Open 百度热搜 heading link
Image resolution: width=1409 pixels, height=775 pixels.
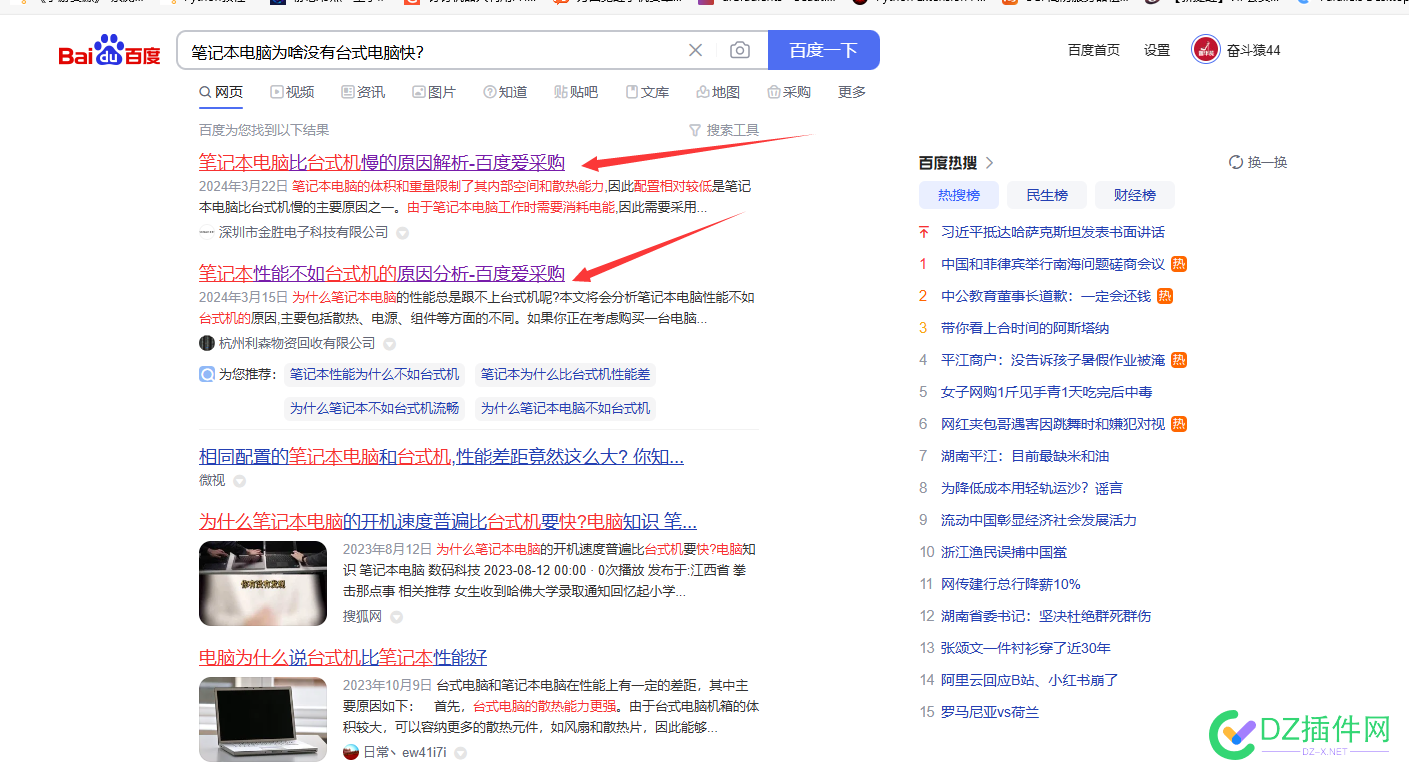[x=957, y=163]
